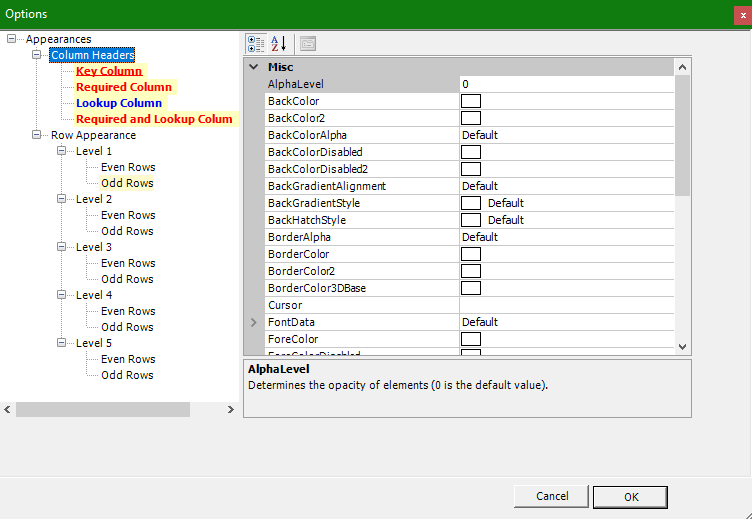Click the Categorized view icon
The height and width of the screenshot is (519, 752).
(255, 44)
